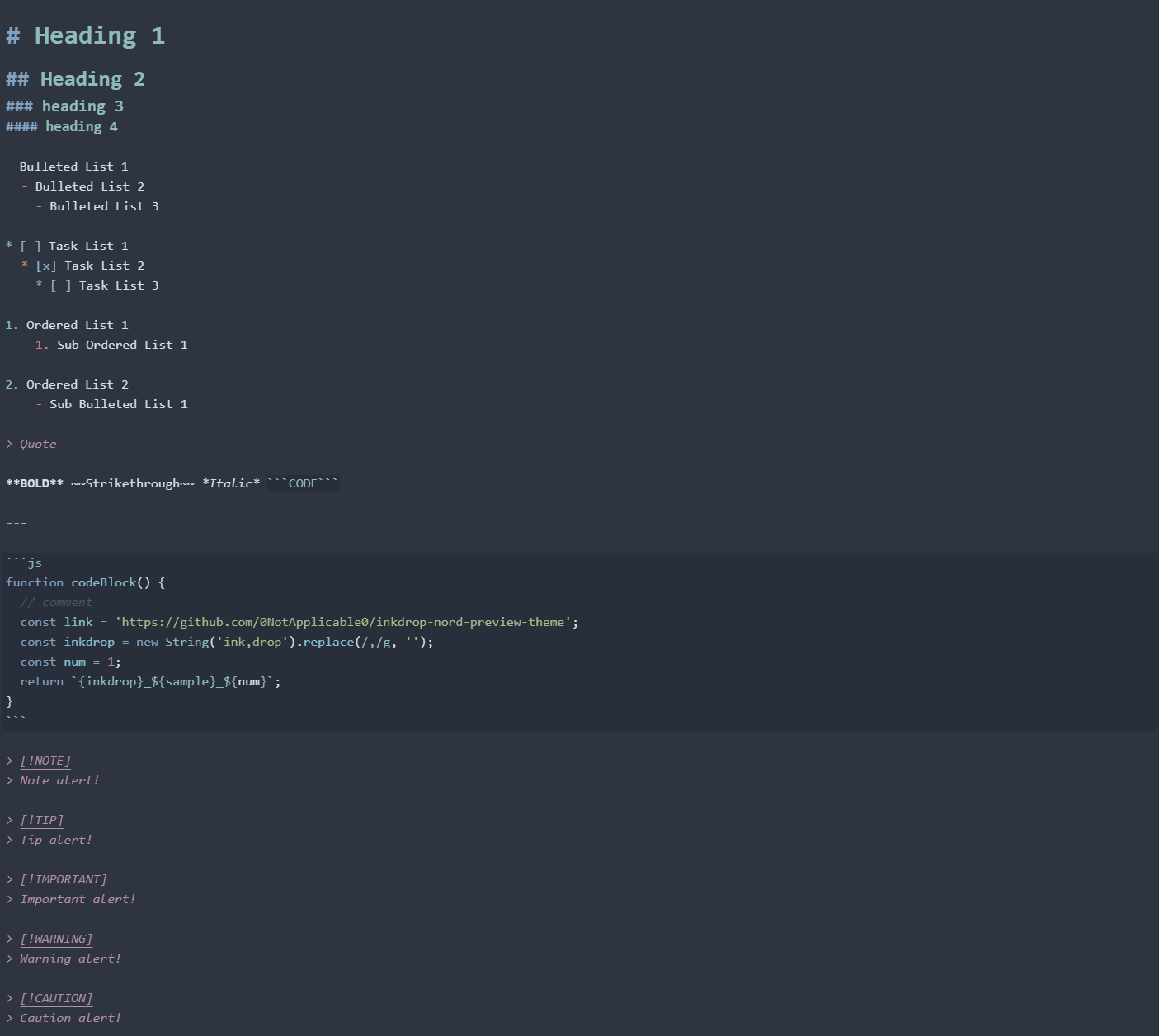
Task: Click 'Ordered List 2' line
Action: pyautogui.click(x=67, y=384)
